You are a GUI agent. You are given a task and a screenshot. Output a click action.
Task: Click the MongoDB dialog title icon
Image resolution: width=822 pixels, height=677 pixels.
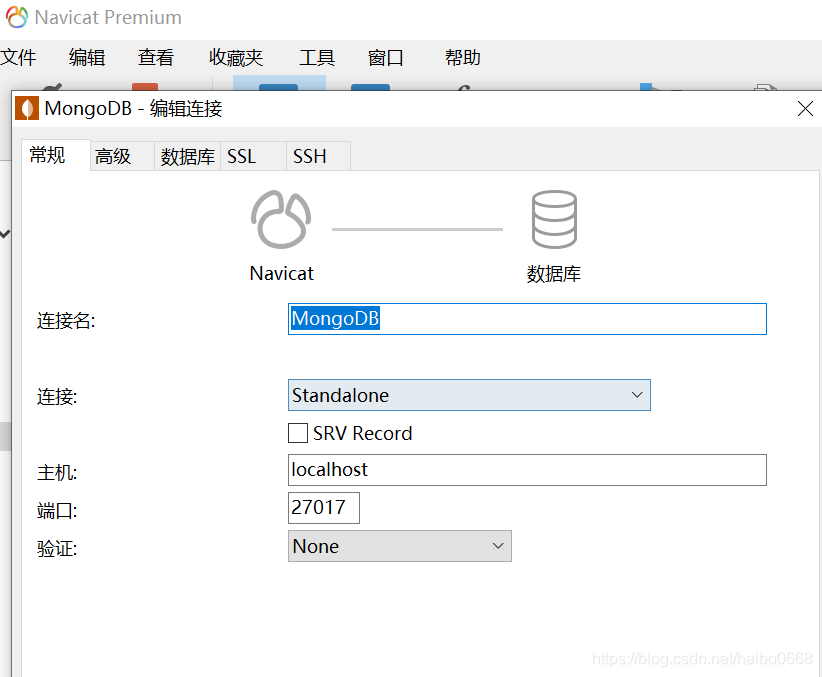(26, 108)
